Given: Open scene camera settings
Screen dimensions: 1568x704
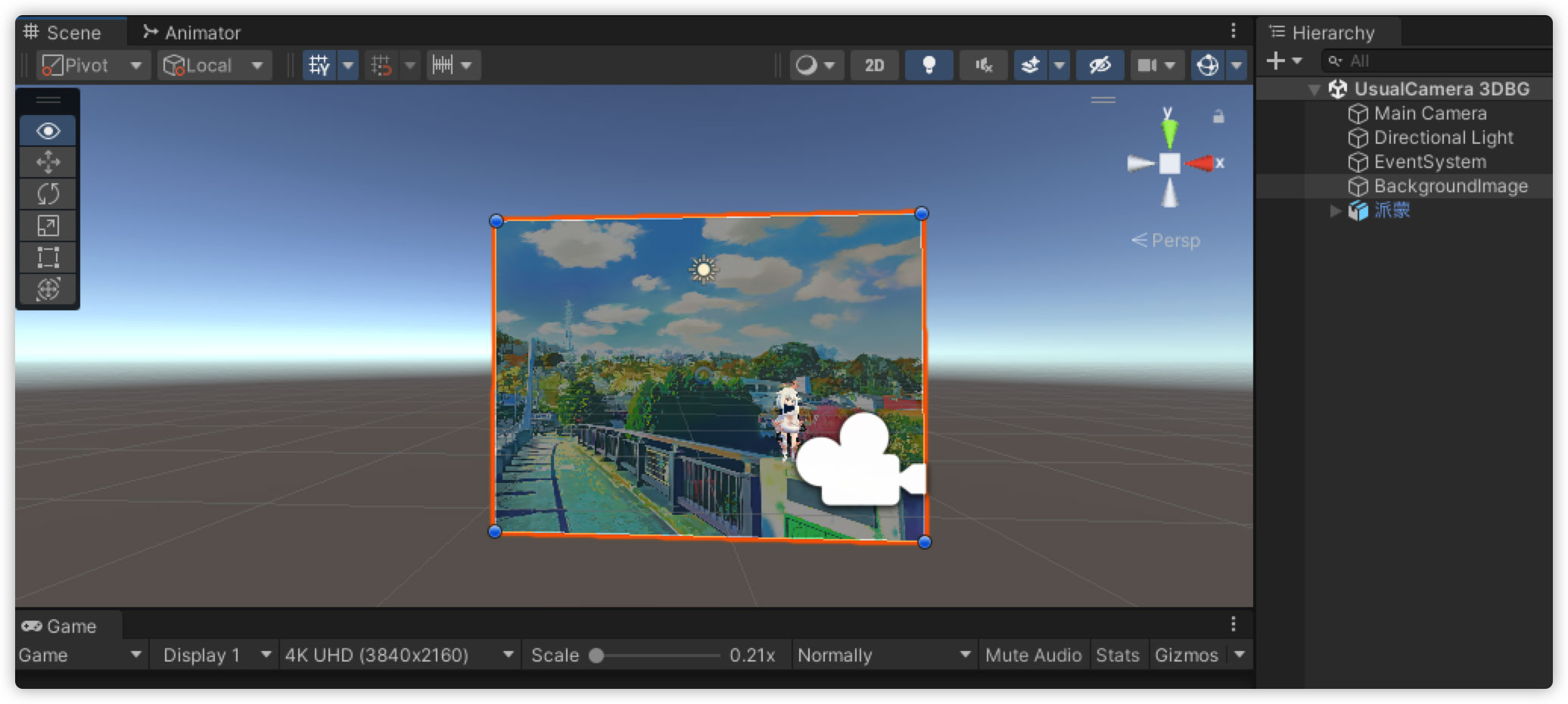Looking at the screenshot, I should [1157, 65].
